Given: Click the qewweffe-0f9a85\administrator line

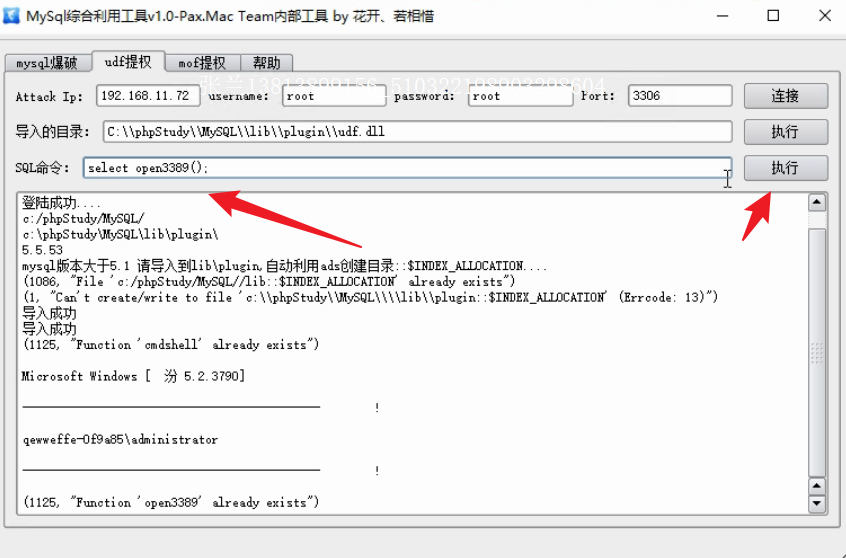Looking at the screenshot, I should point(120,439).
